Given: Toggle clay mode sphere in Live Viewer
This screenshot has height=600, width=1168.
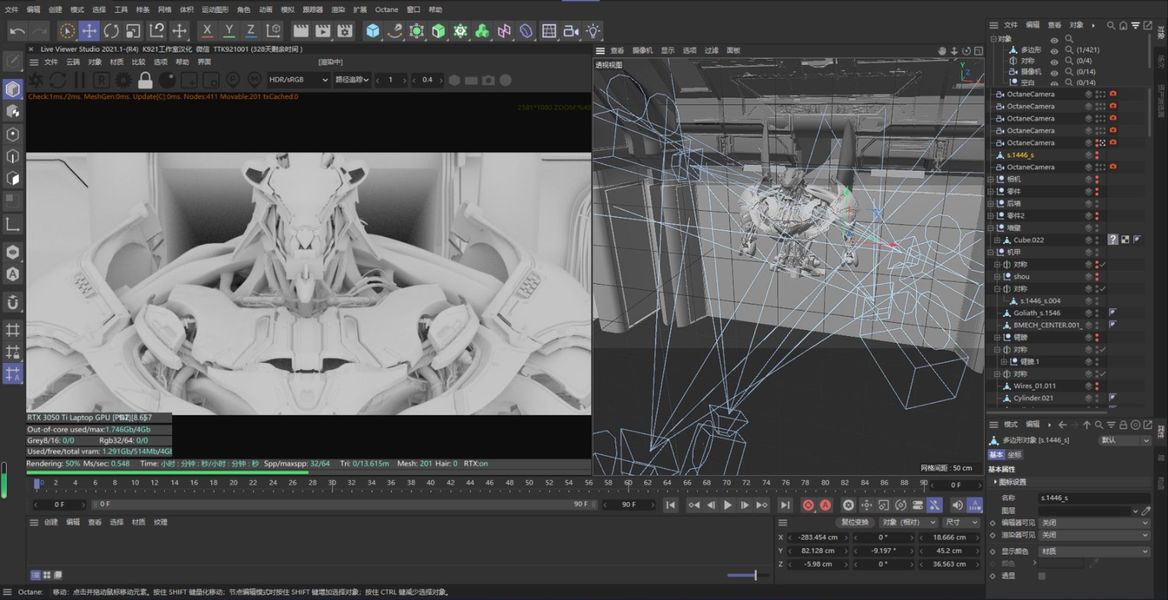Looking at the screenshot, I should point(167,80).
